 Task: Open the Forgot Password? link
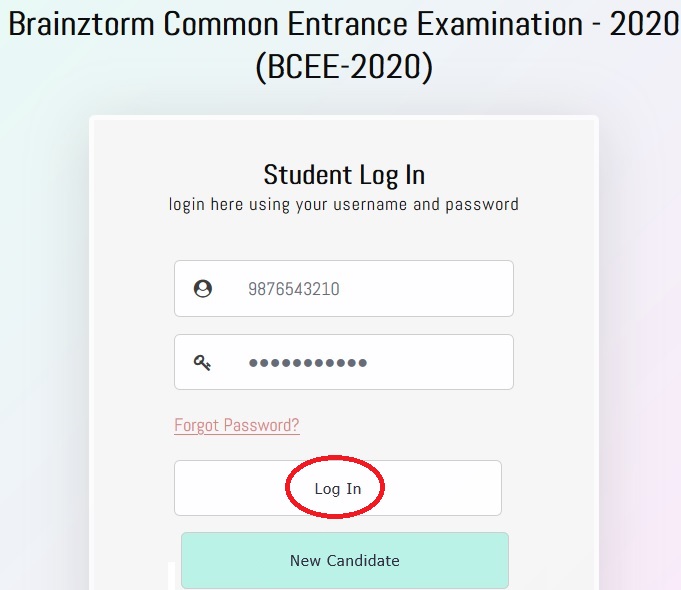click(237, 425)
